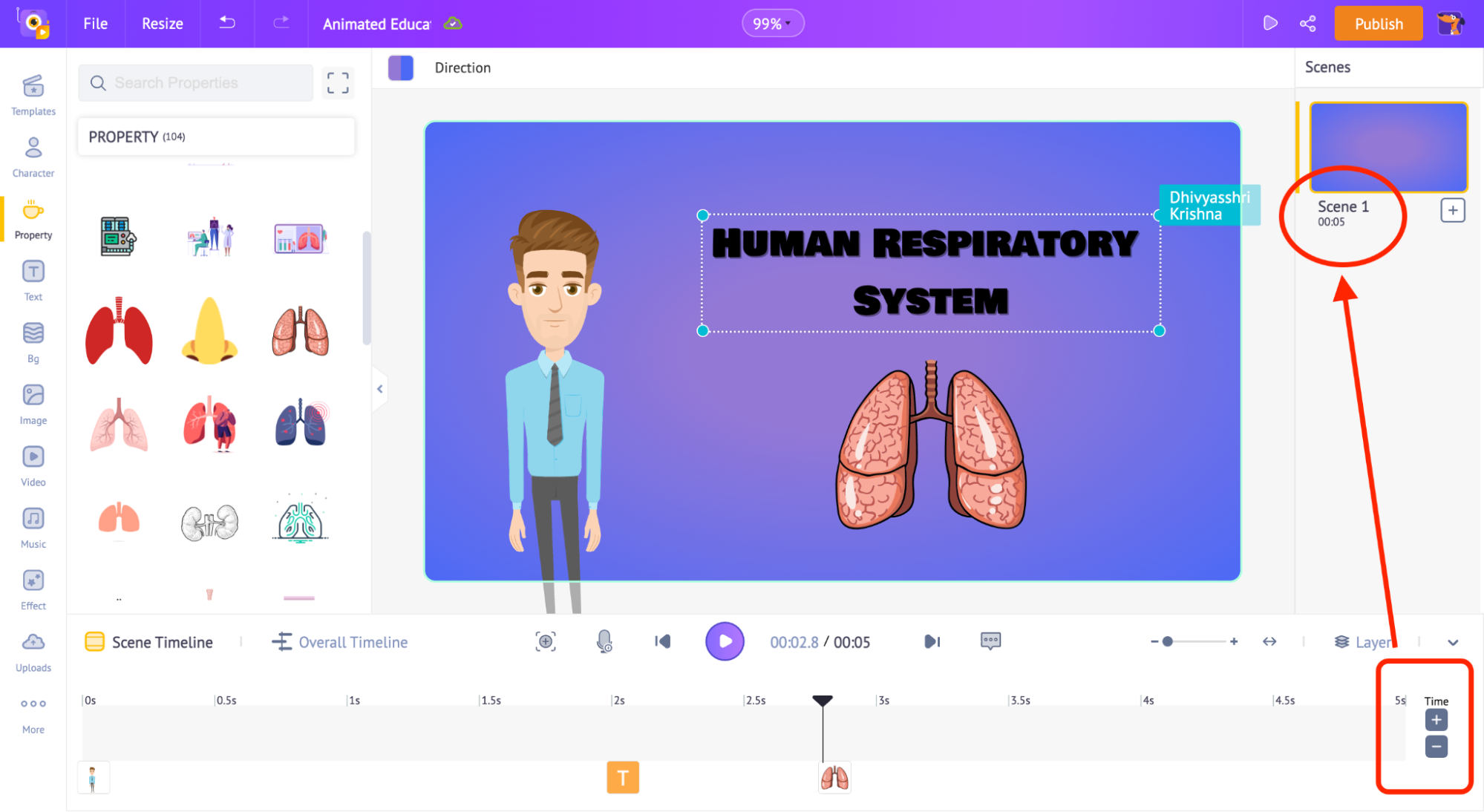Toggle subtitle/caption icon on timeline
Screen dimensions: 1484x812
click(992, 641)
